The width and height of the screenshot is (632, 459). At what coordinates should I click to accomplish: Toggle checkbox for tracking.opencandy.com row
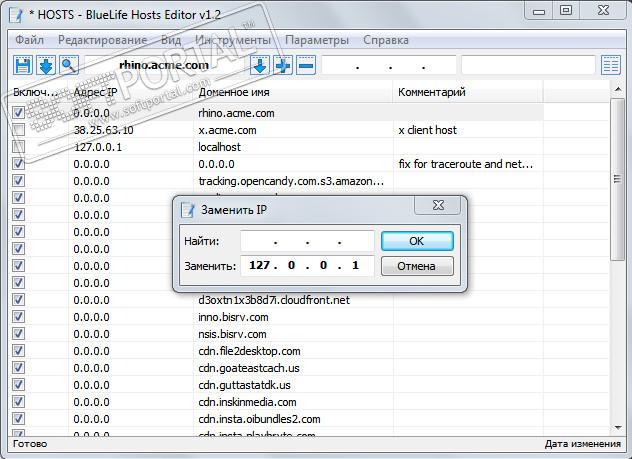coord(18,181)
